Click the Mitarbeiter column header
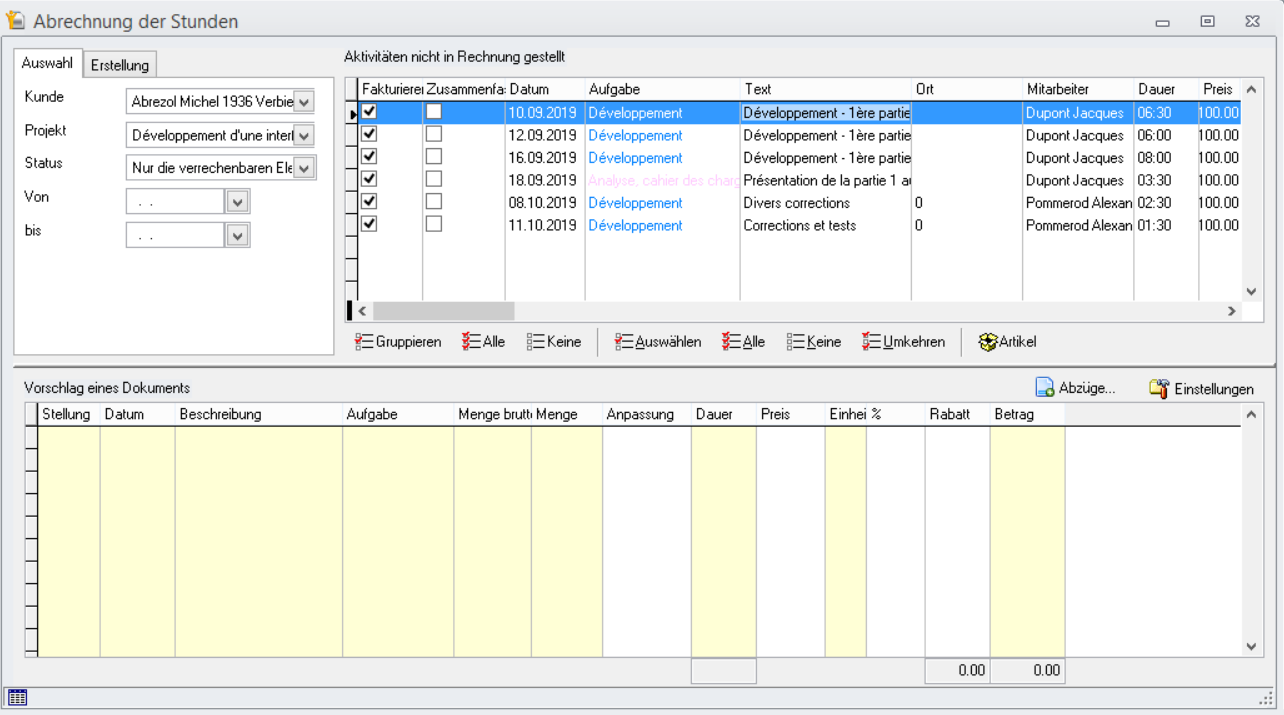This screenshot has width=1284, height=715. click(x=1078, y=89)
